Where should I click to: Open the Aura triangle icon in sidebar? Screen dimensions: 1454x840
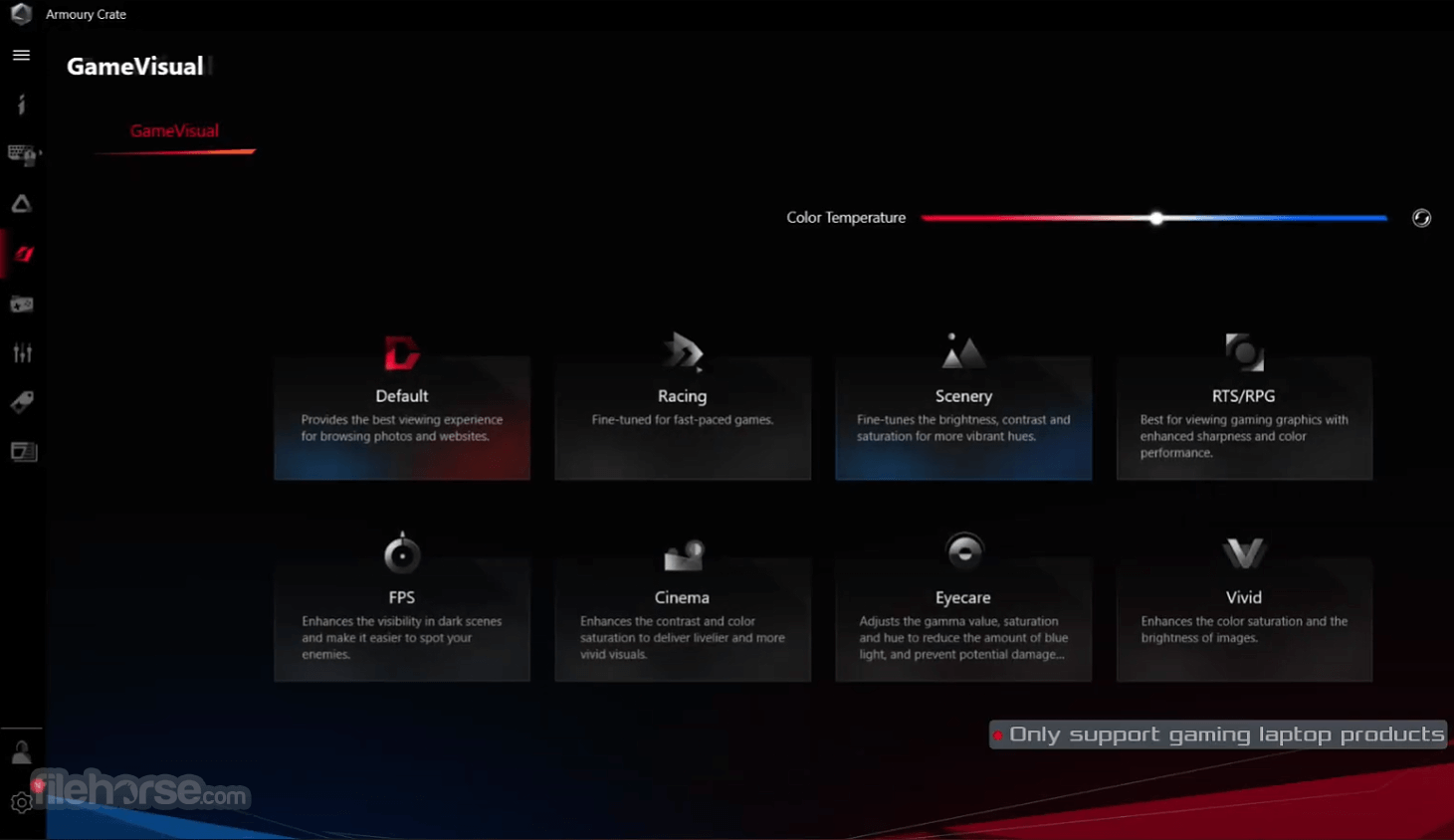coord(21,204)
